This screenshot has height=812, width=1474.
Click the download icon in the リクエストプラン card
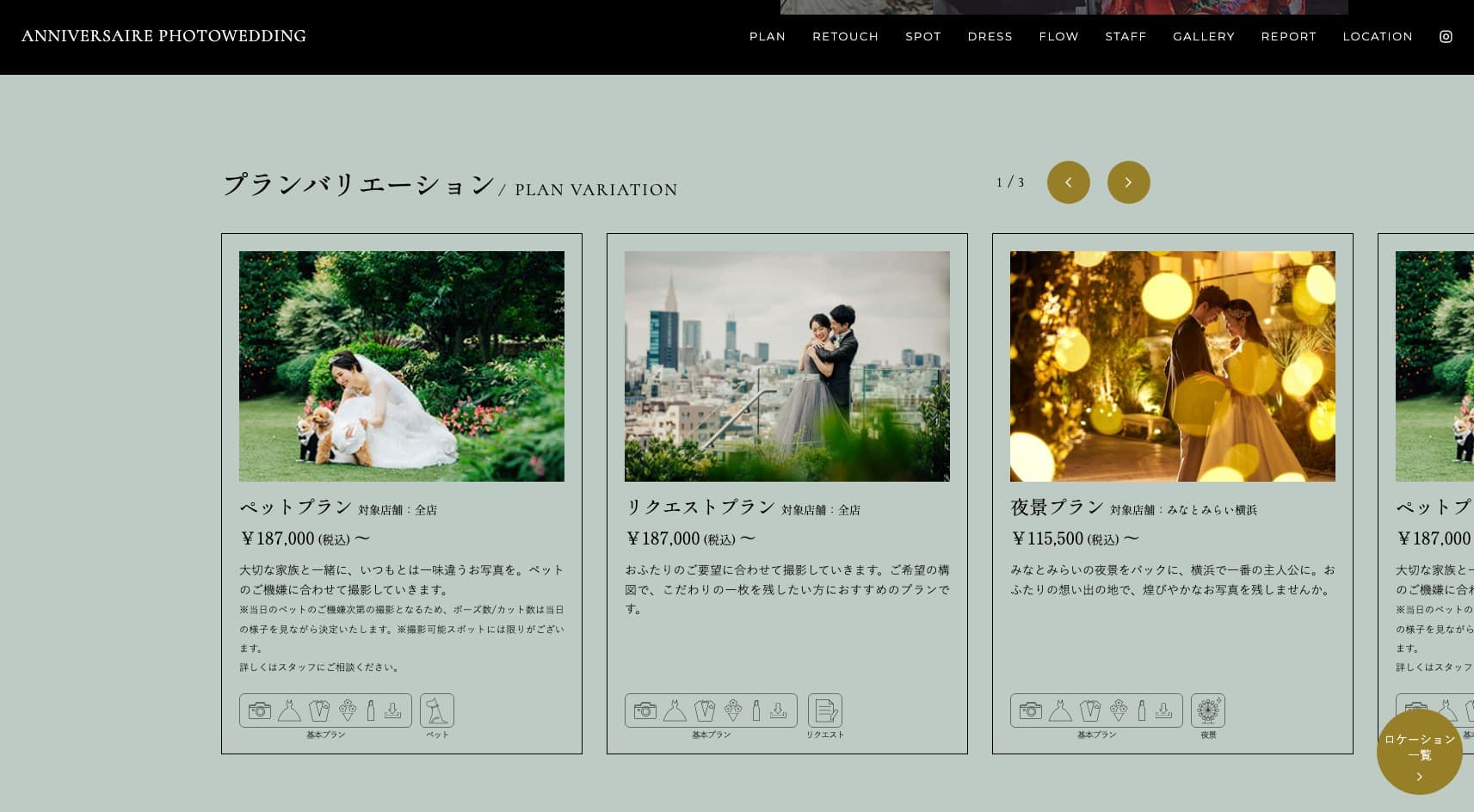coord(778,710)
